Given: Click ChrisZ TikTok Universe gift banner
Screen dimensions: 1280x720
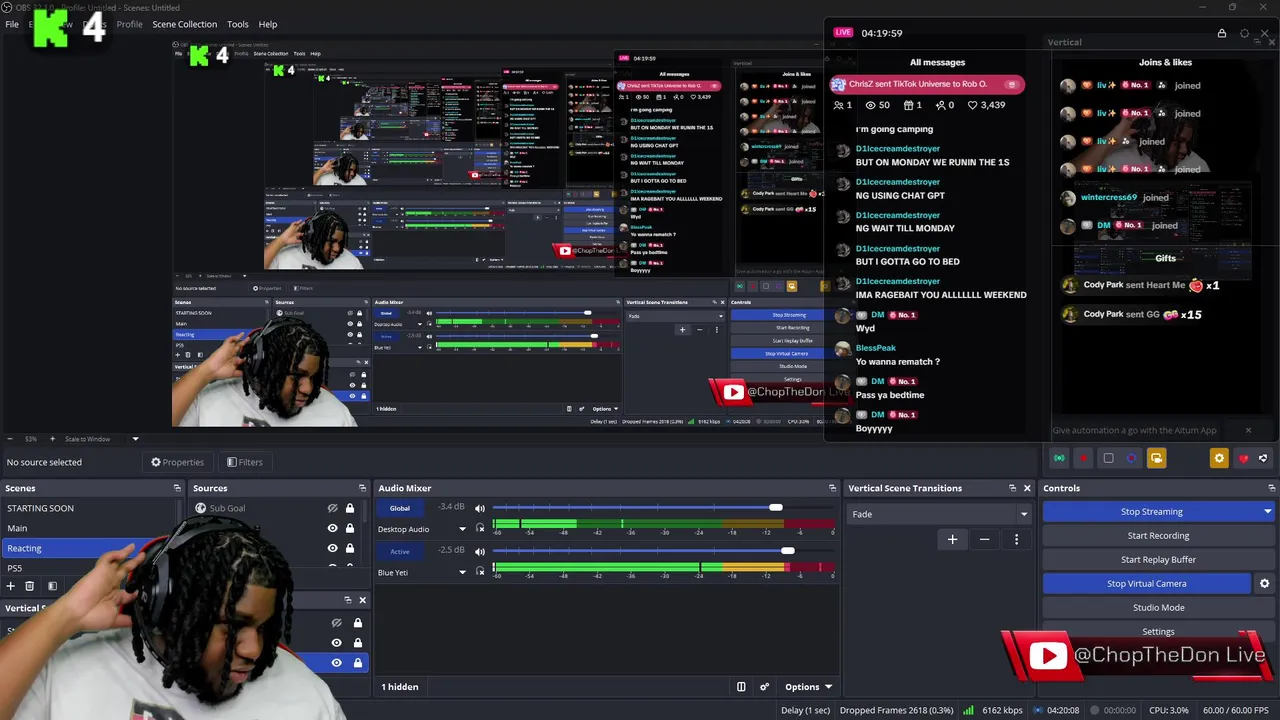Looking at the screenshot, I should [925, 85].
